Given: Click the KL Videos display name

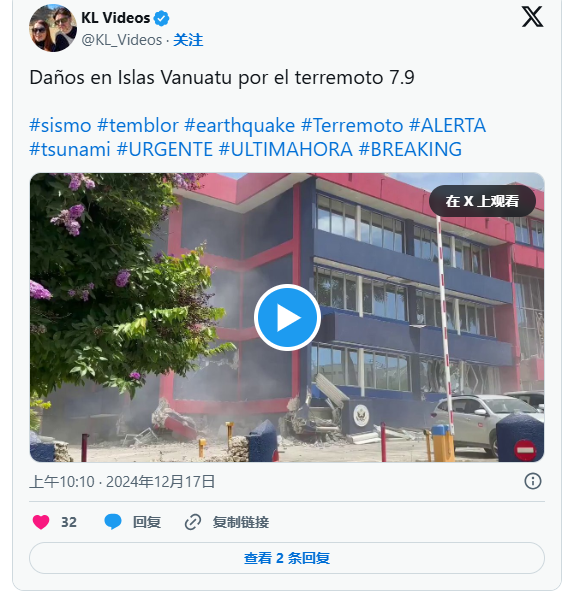Looking at the screenshot, I should click(x=115, y=18).
